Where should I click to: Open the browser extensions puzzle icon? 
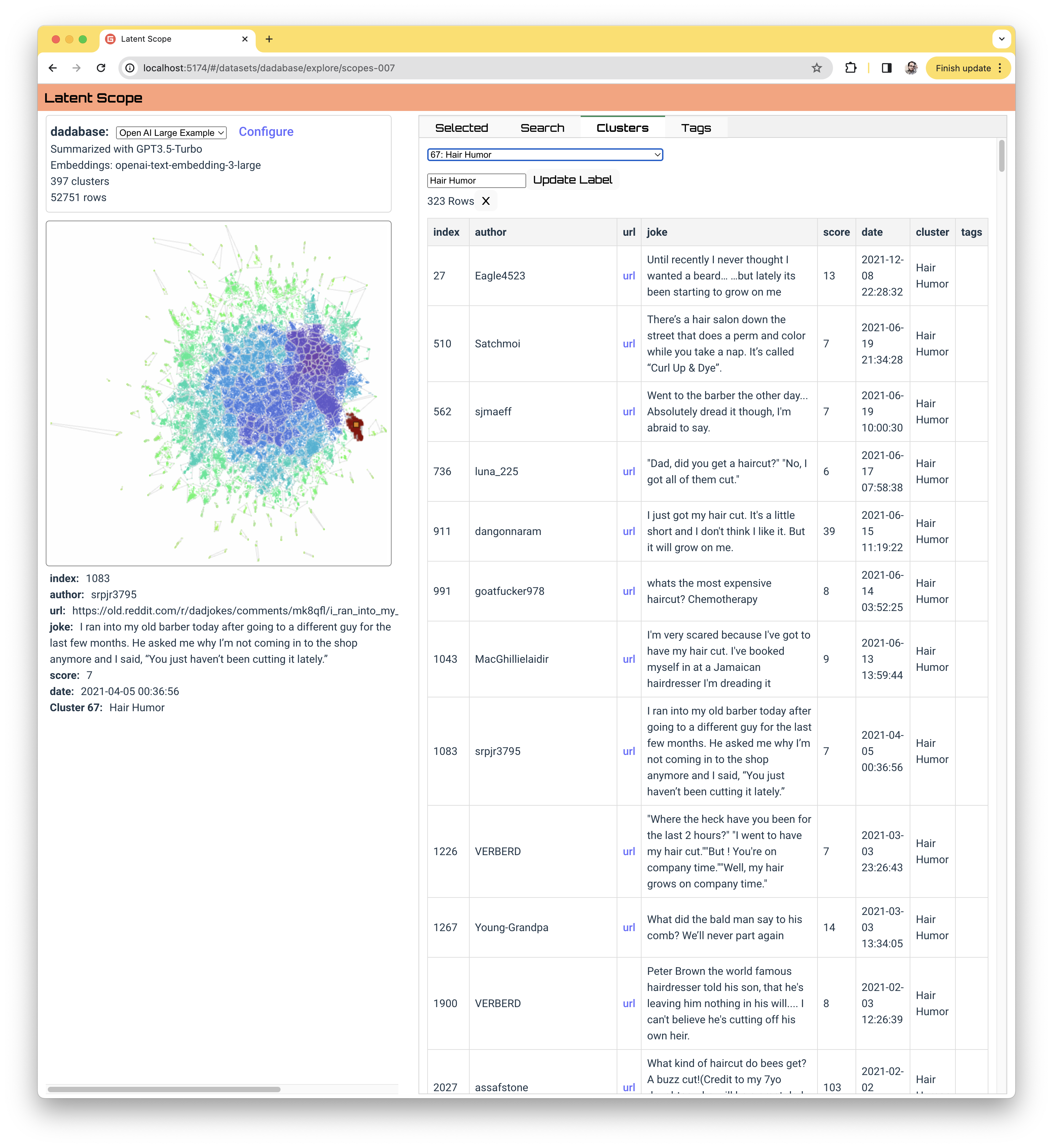(851, 68)
